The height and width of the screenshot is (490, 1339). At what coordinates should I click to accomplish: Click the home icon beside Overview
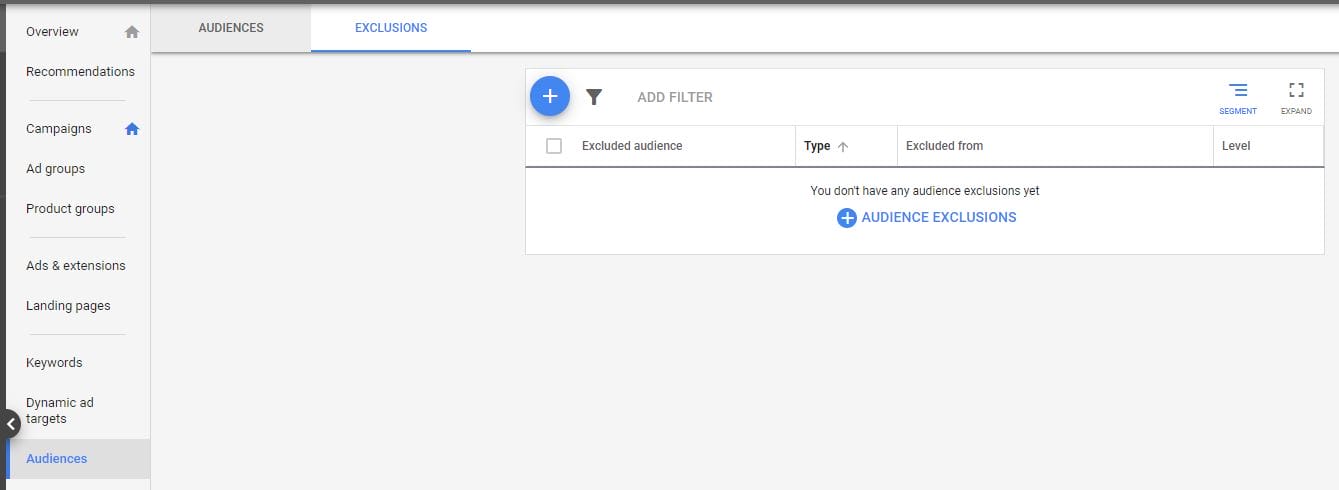[132, 32]
